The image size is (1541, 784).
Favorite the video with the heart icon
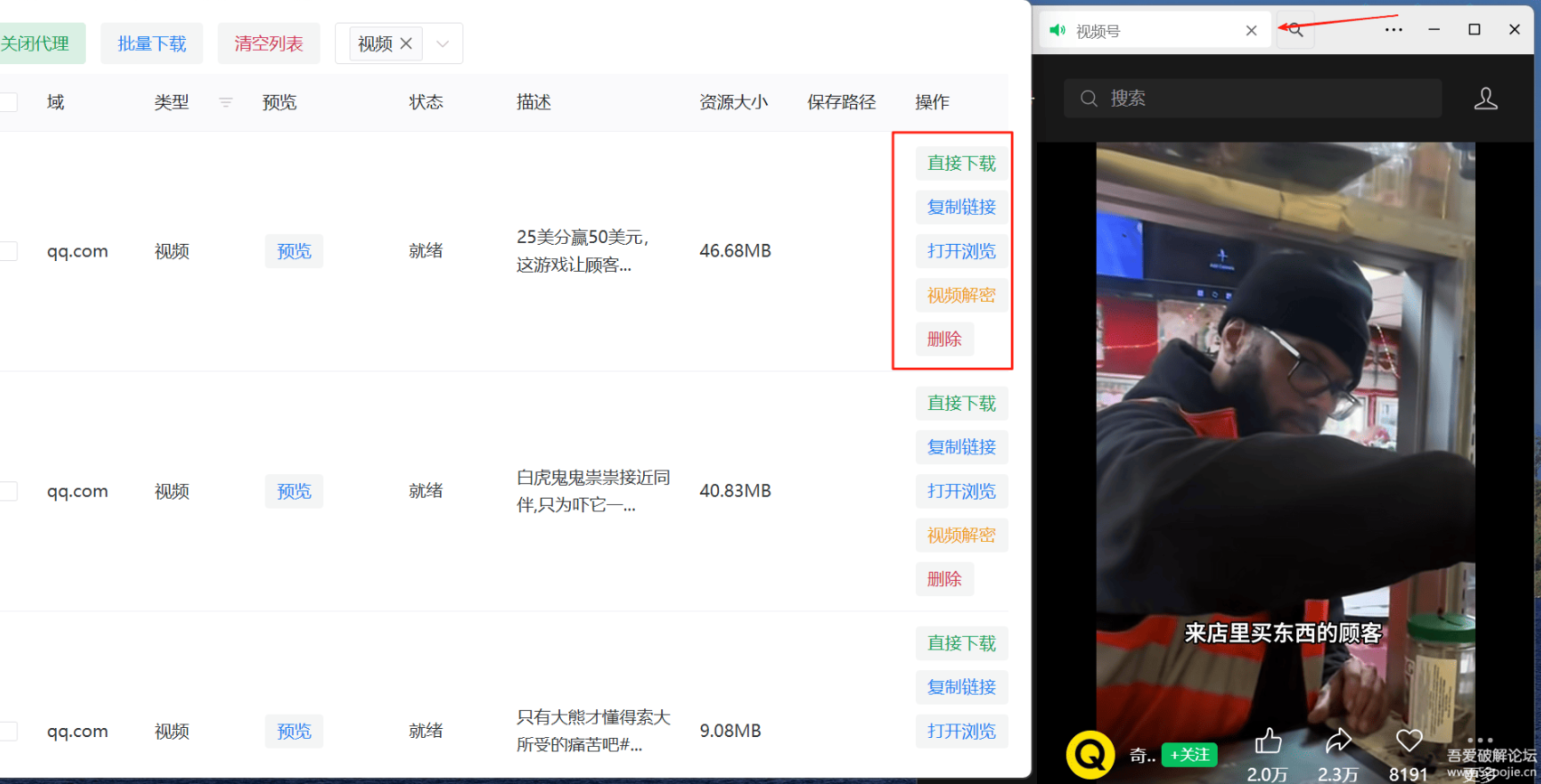pyautogui.click(x=1409, y=742)
